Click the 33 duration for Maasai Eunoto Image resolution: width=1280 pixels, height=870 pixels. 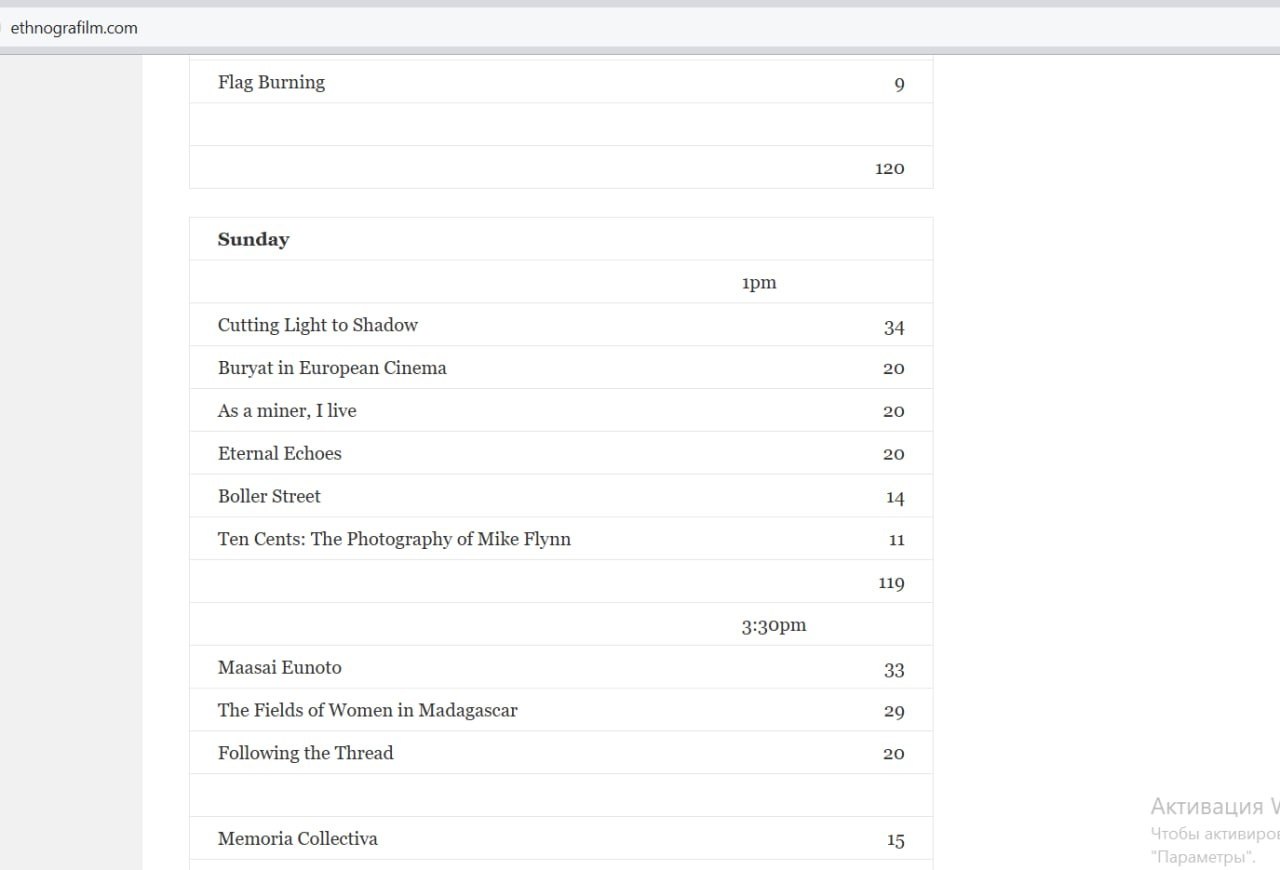coord(893,670)
